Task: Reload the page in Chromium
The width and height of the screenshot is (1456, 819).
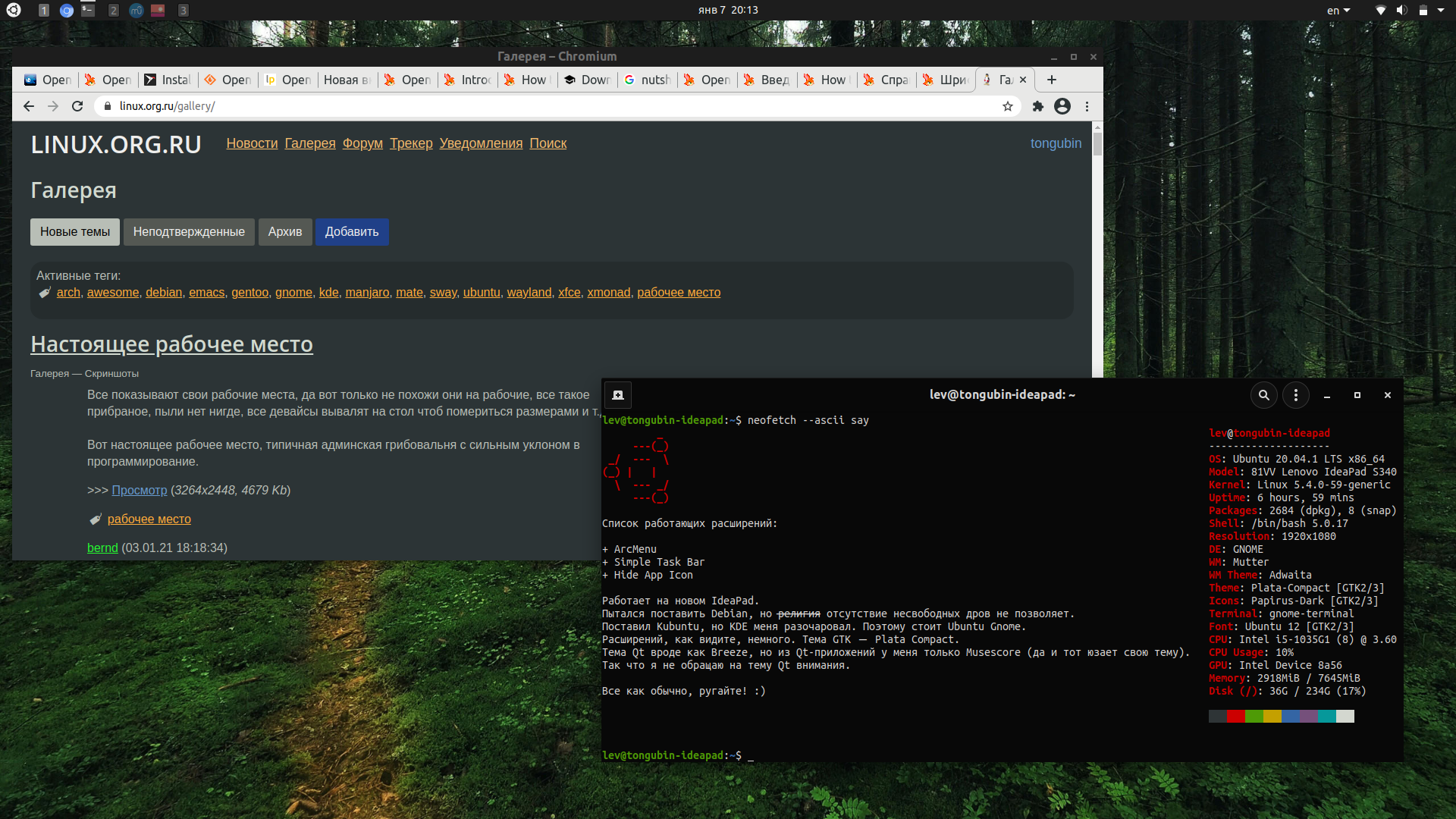Action: click(x=77, y=106)
